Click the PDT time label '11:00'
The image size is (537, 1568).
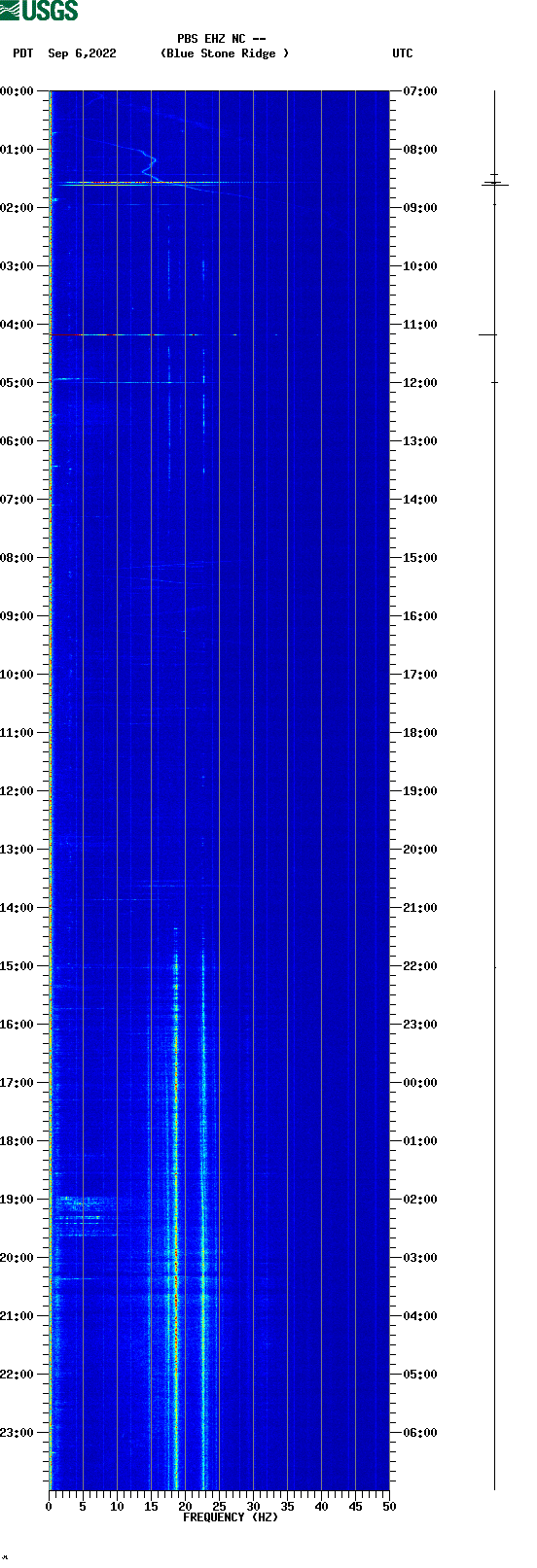coord(18,733)
